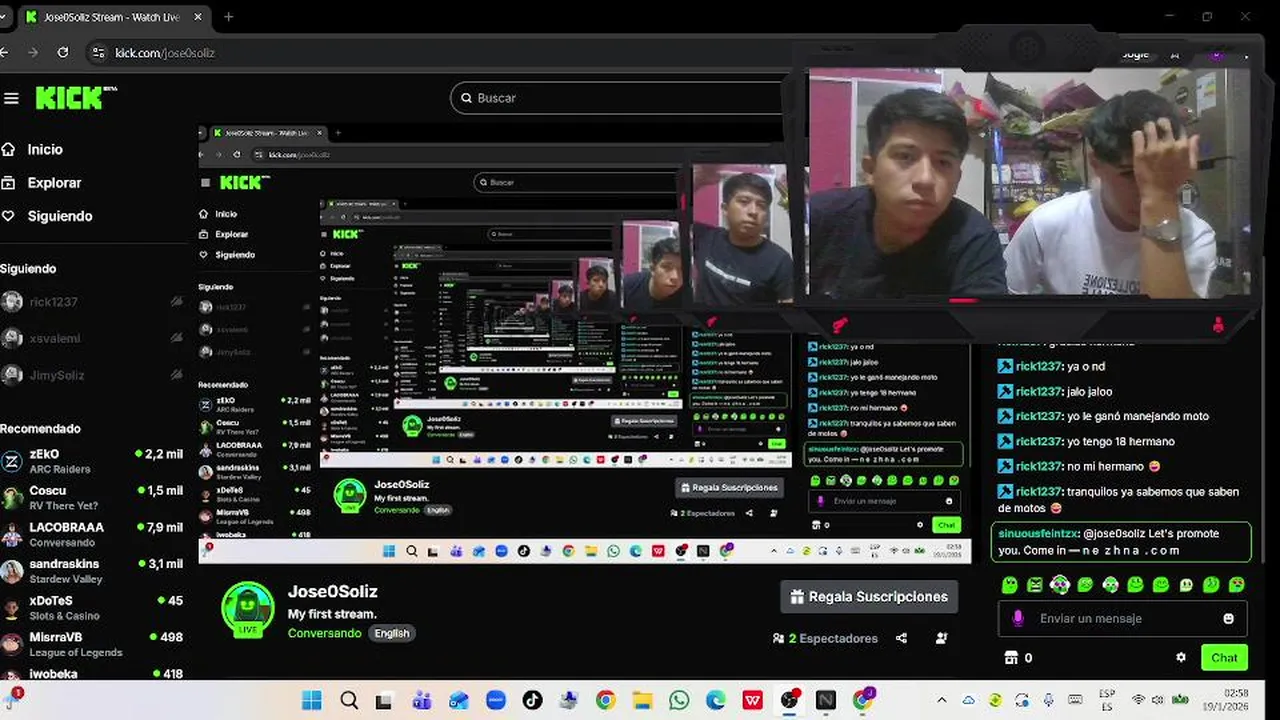Open recommended channel iwobeka
The height and width of the screenshot is (720, 1280).
(x=92, y=674)
